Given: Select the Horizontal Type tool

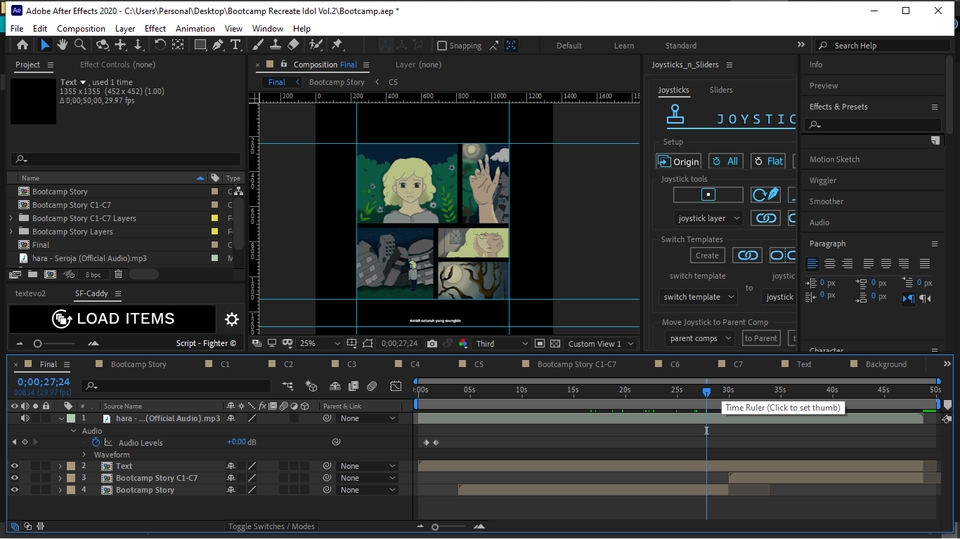Looking at the screenshot, I should 235,45.
